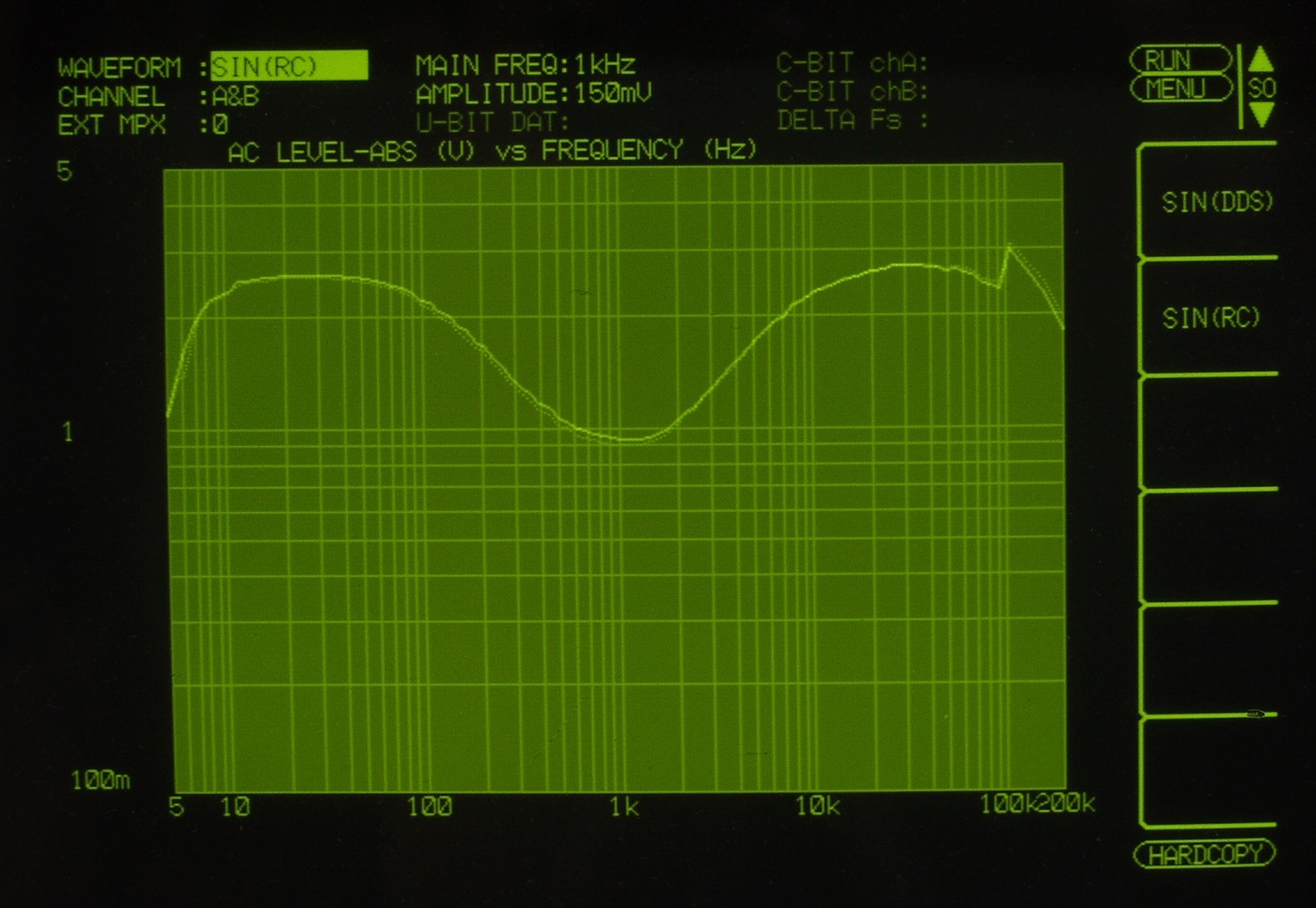
Task: Click the MAIN FREQ 1kHz field
Action: [525, 65]
